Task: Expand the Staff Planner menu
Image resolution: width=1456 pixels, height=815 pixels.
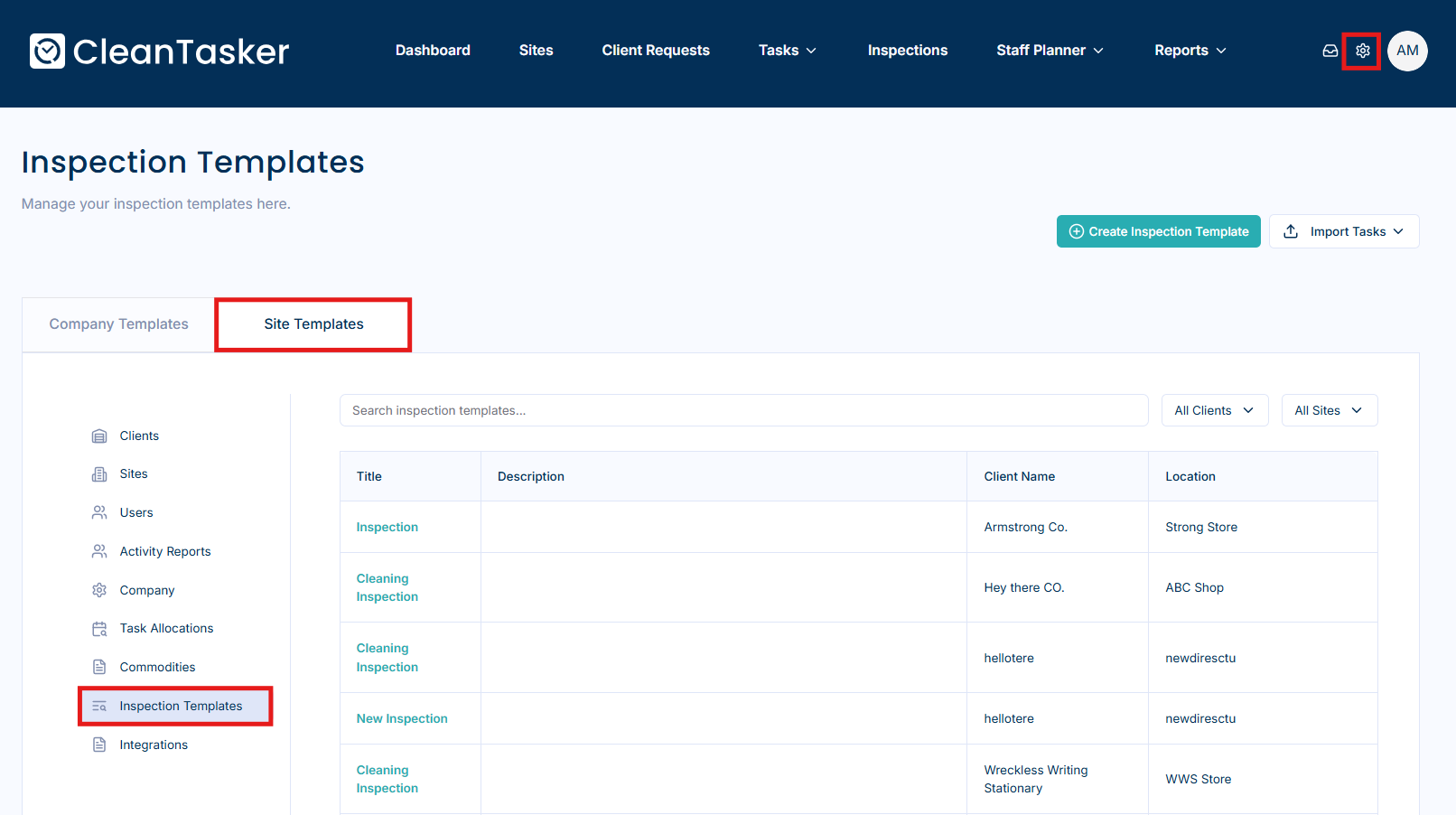Action: pos(1050,51)
